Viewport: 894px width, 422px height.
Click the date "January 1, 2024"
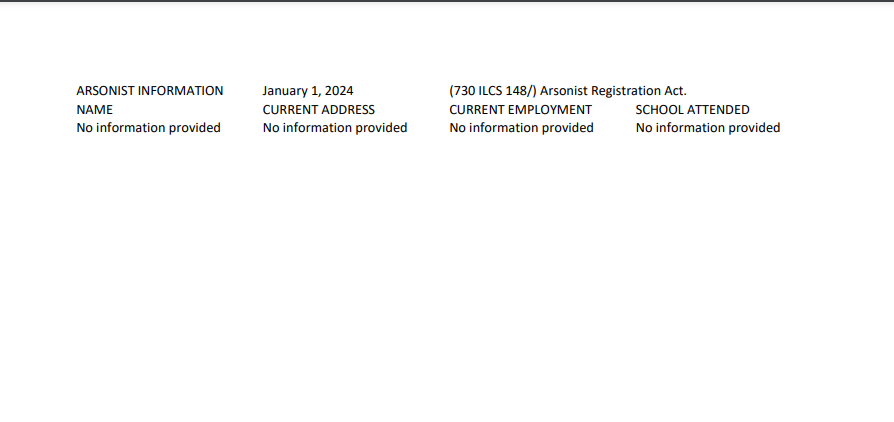click(308, 91)
